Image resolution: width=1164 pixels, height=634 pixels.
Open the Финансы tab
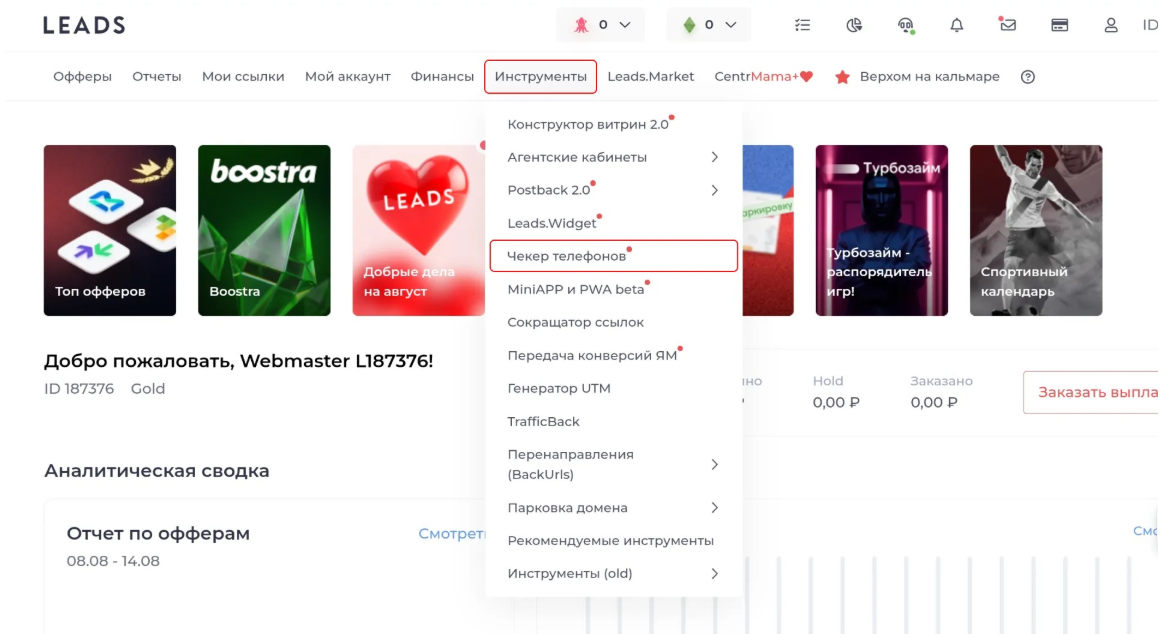point(442,76)
